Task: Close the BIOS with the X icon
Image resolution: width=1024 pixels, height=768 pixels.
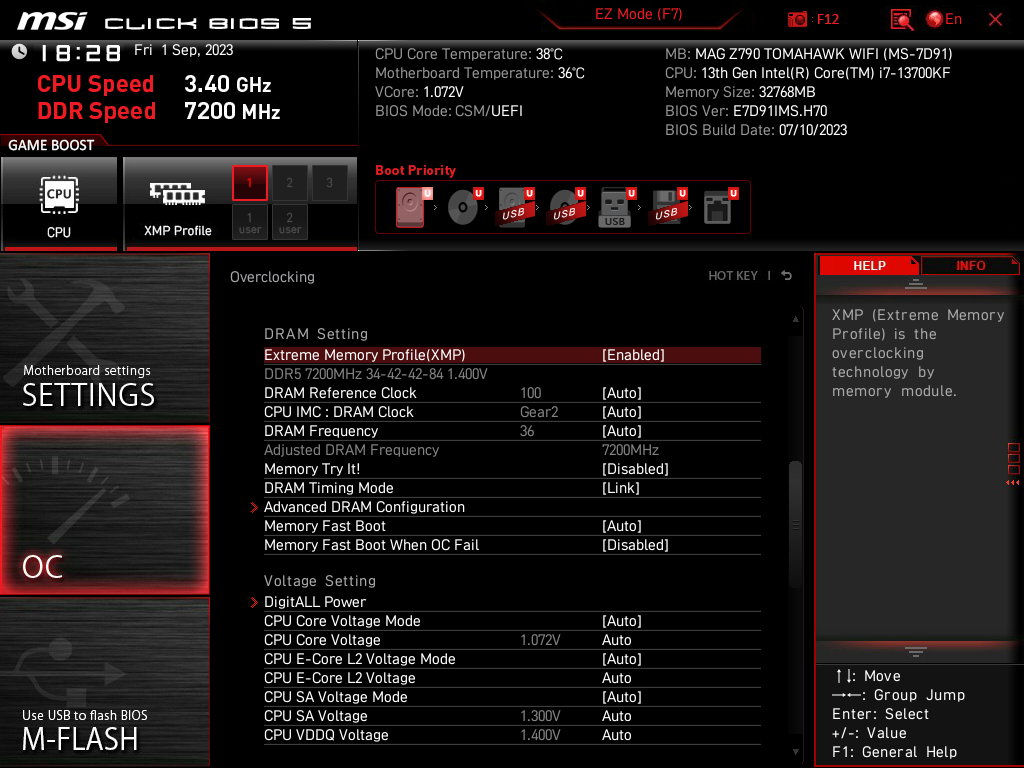Action: coord(995,20)
